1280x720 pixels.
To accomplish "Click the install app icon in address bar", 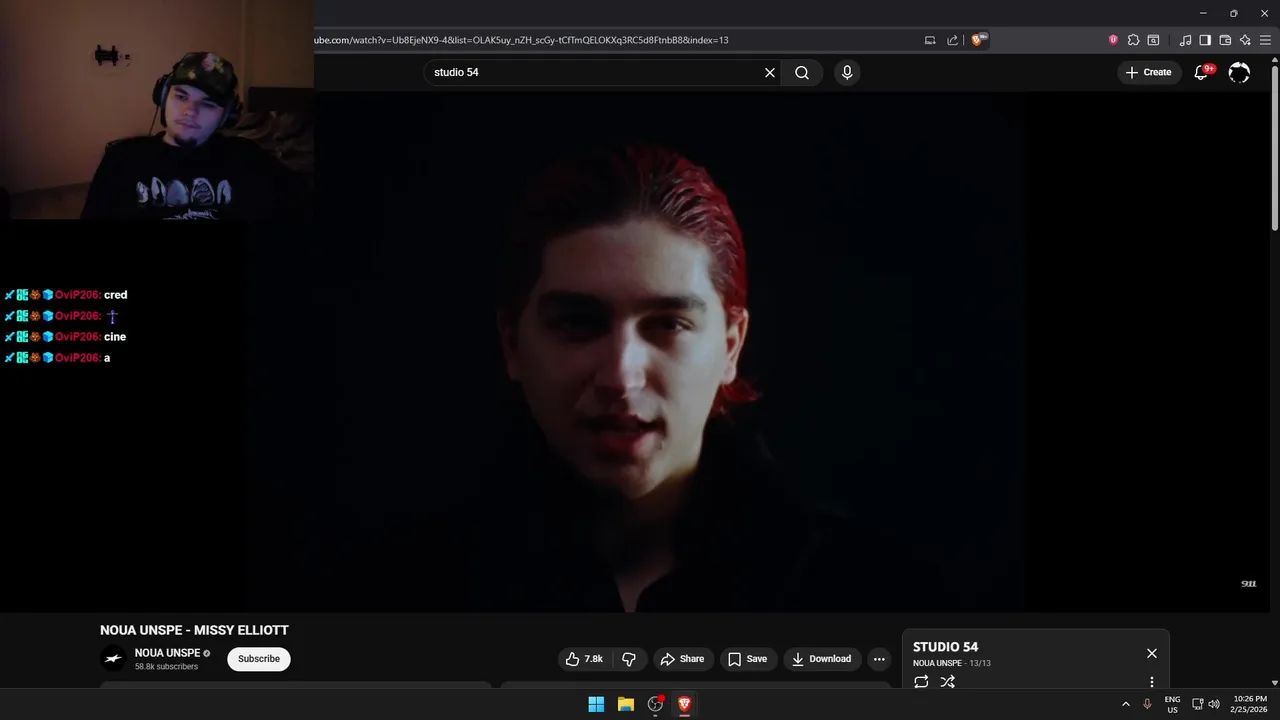I will 930,40.
